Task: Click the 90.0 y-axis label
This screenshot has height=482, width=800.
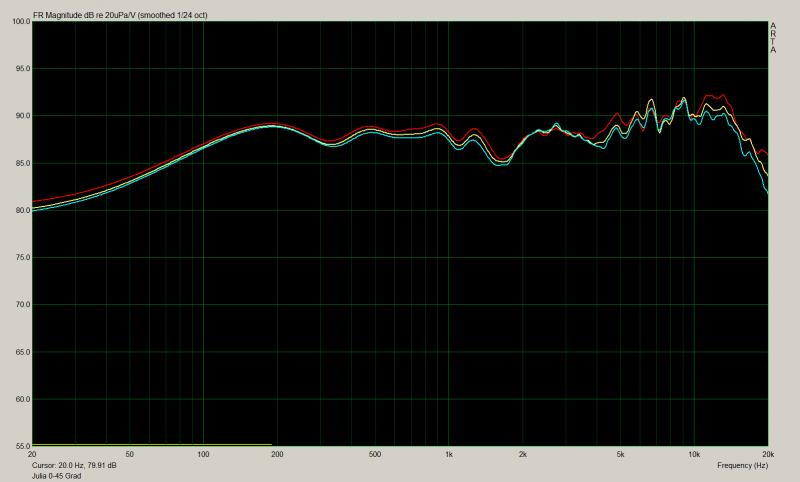Action: click(22, 116)
